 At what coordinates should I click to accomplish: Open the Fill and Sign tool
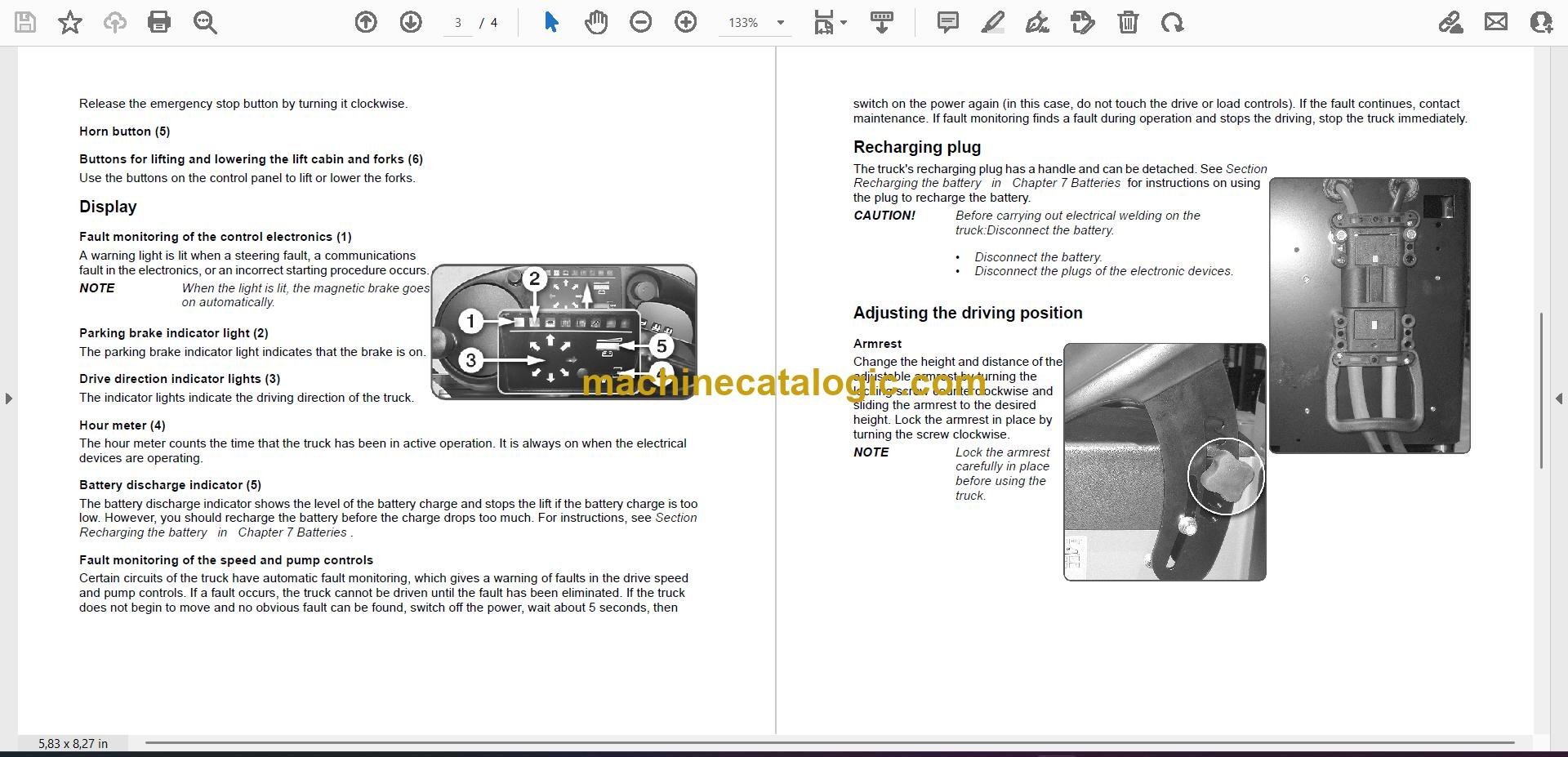click(1451, 22)
